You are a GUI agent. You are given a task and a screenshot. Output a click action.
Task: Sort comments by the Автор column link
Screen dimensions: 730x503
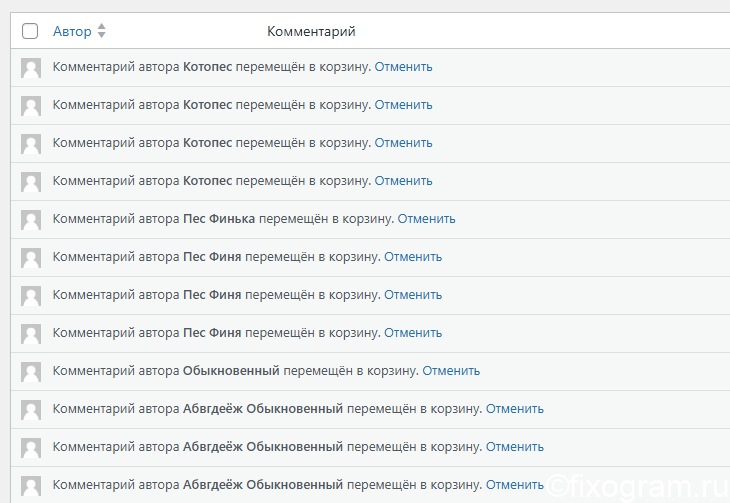pos(72,31)
